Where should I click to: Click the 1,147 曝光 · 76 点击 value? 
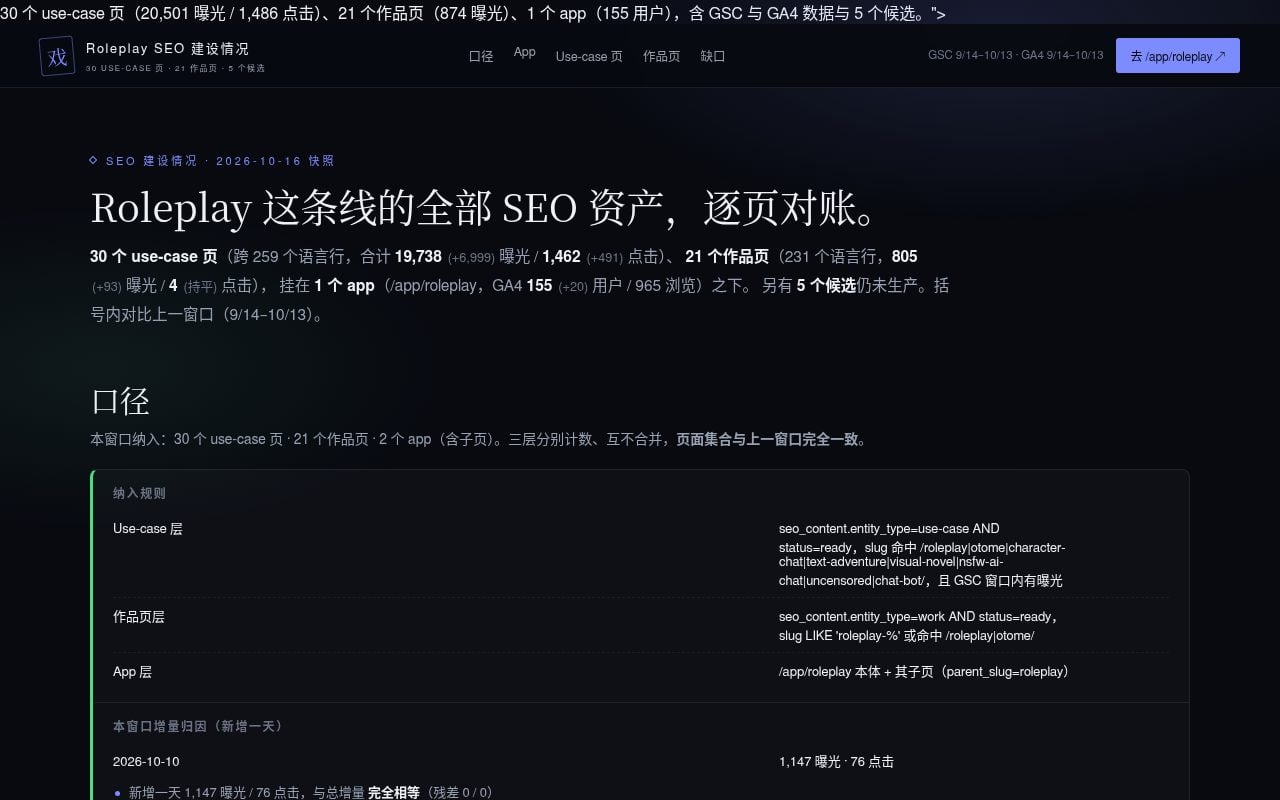[836, 761]
